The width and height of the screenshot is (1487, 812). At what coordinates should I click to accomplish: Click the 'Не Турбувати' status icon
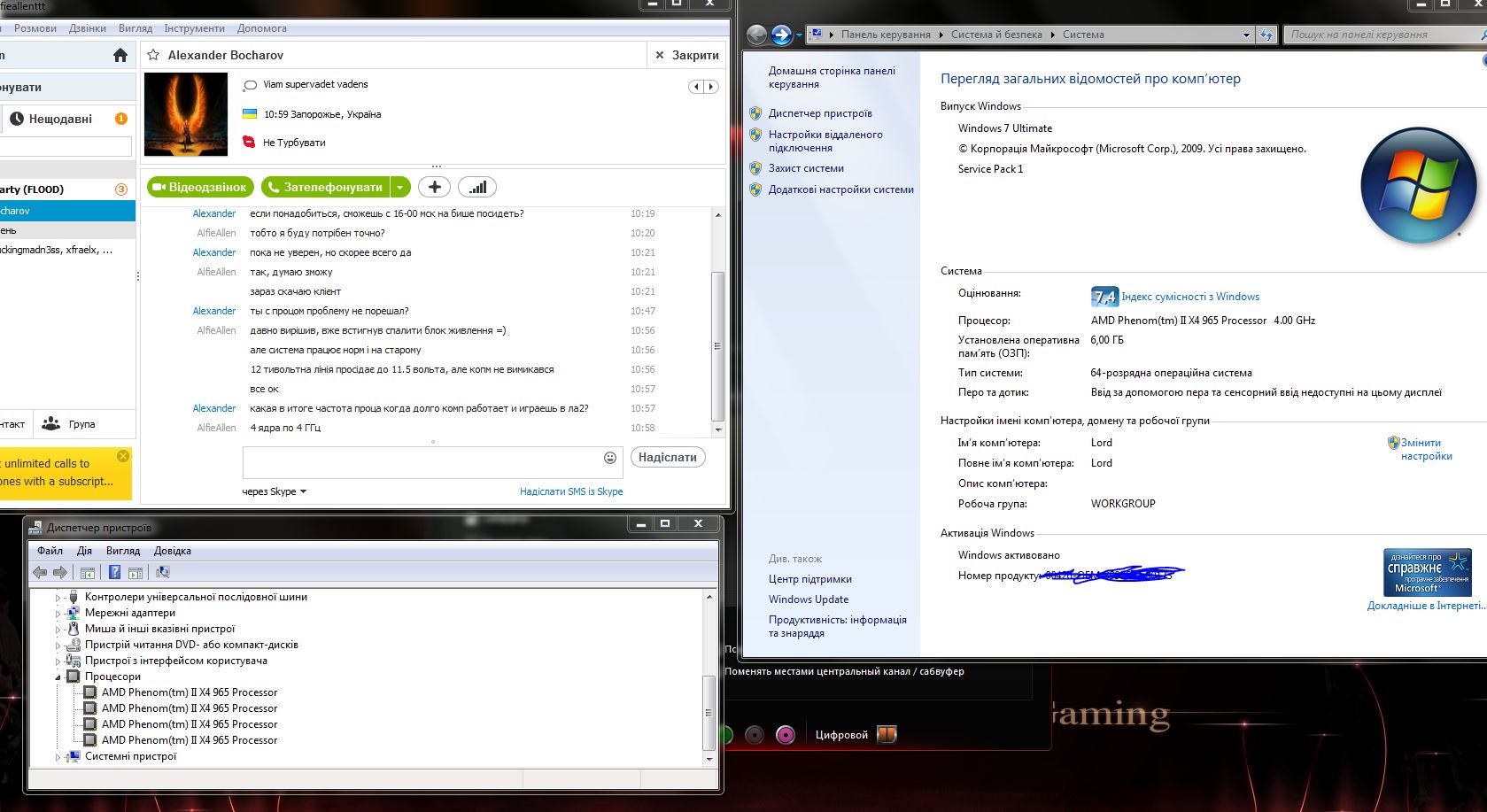click(249, 143)
